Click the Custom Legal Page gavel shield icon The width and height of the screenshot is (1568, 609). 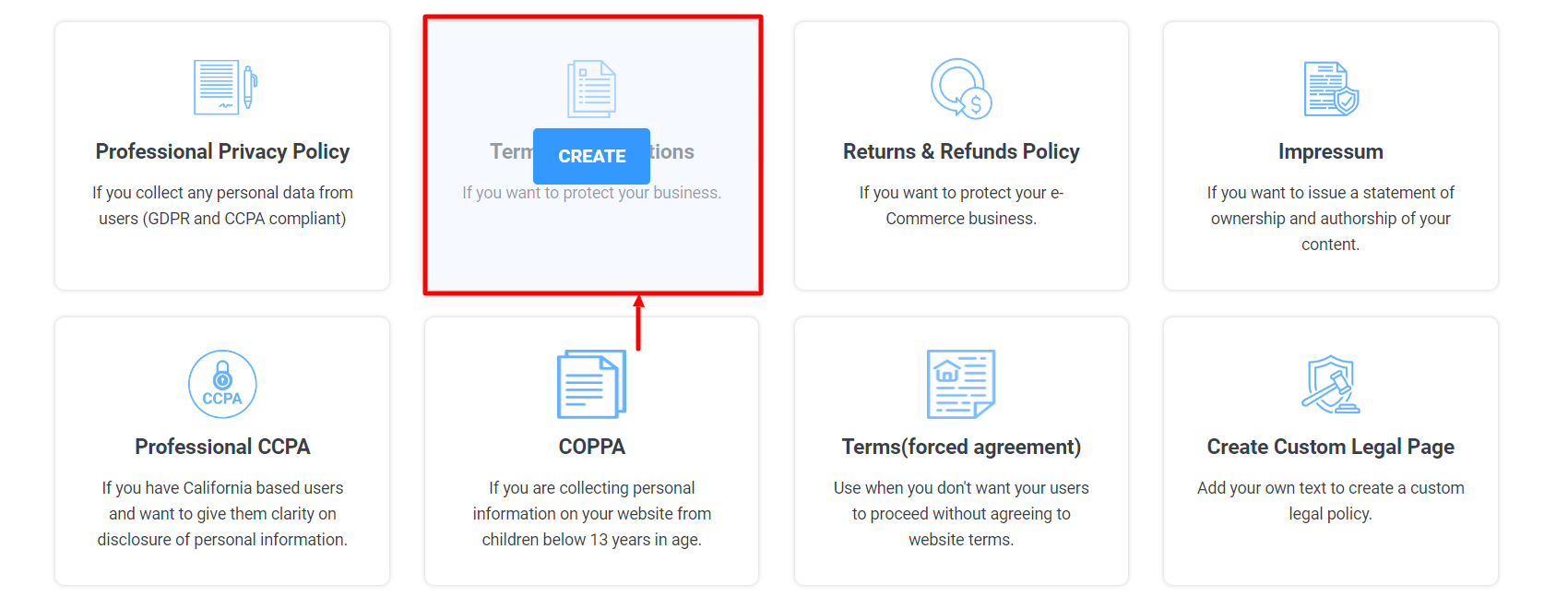(x=1329, y=384)
